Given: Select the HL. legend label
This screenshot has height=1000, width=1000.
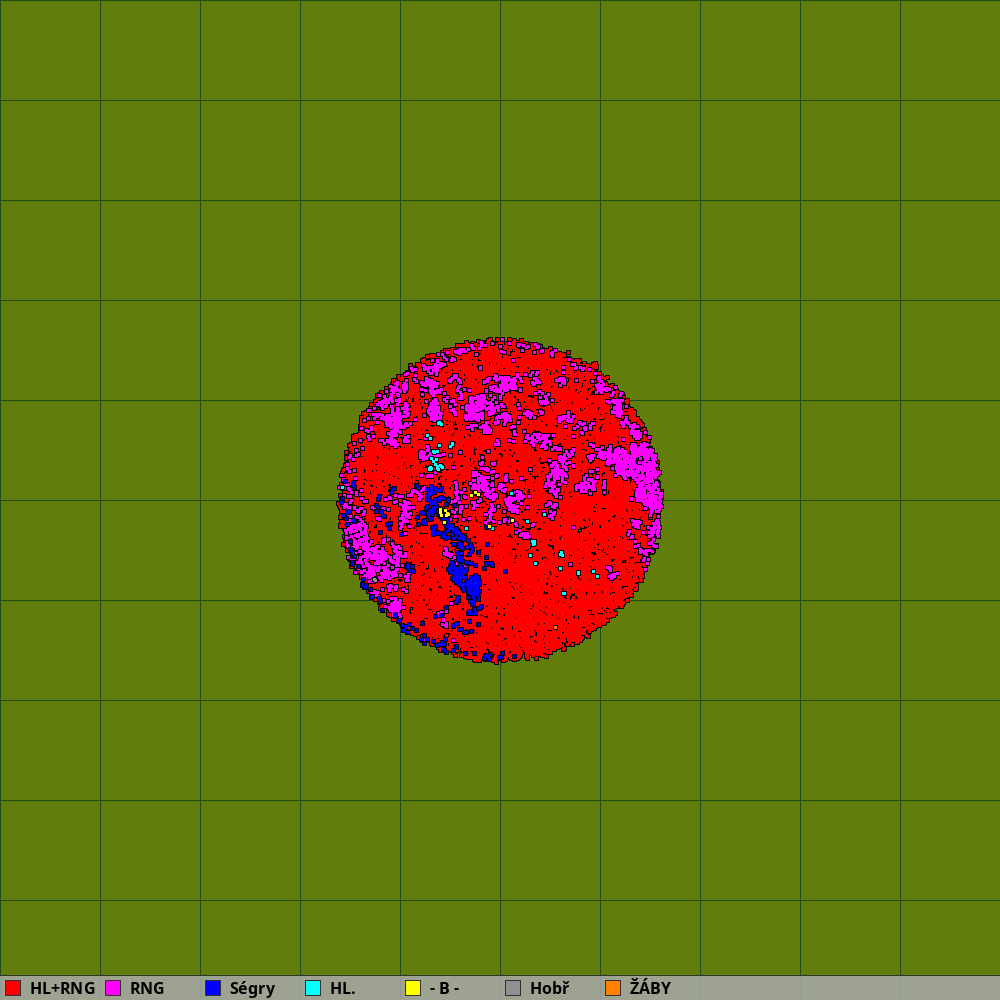Looking at the screenshot, I should pos(343,988).
